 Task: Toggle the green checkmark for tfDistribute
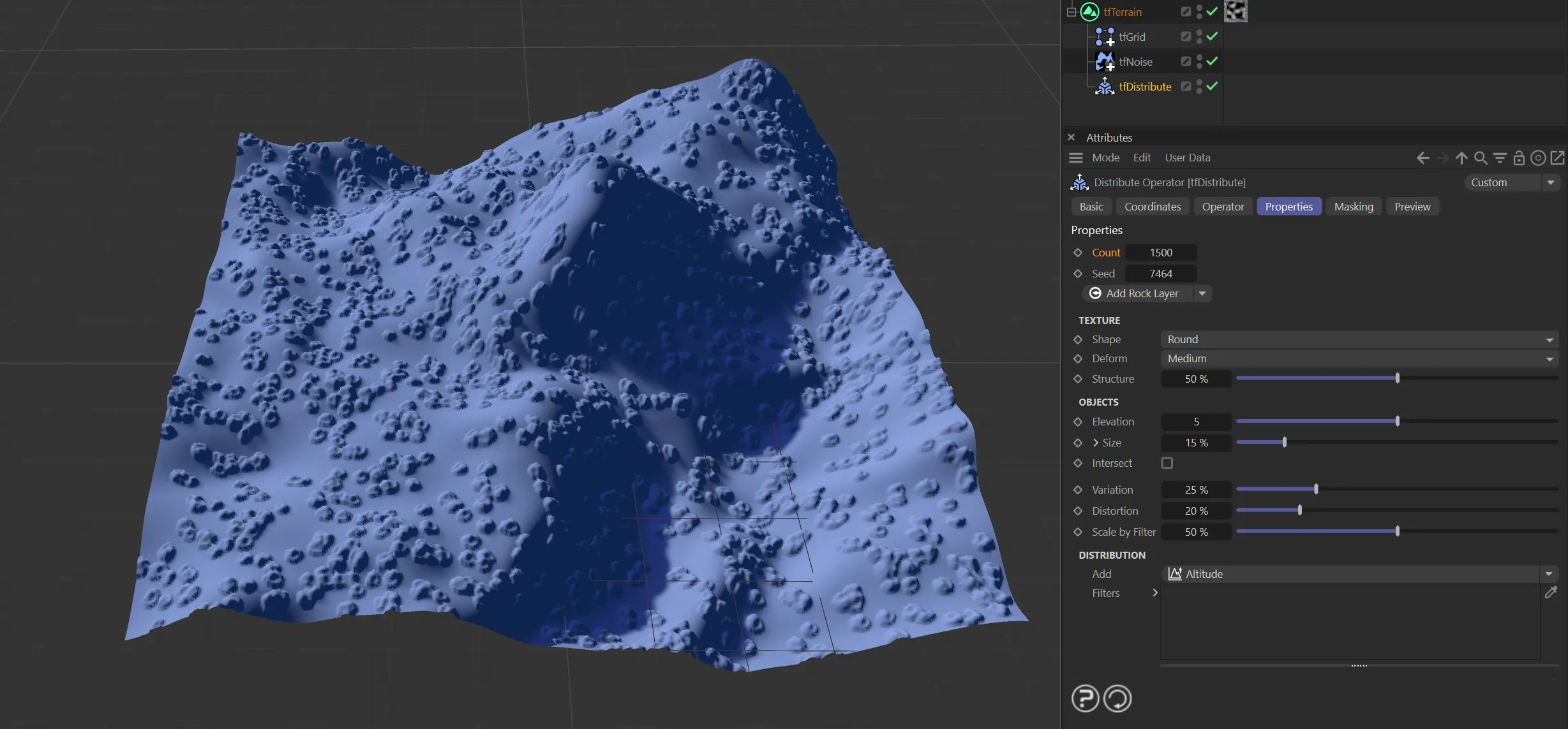pos(1212,86)
